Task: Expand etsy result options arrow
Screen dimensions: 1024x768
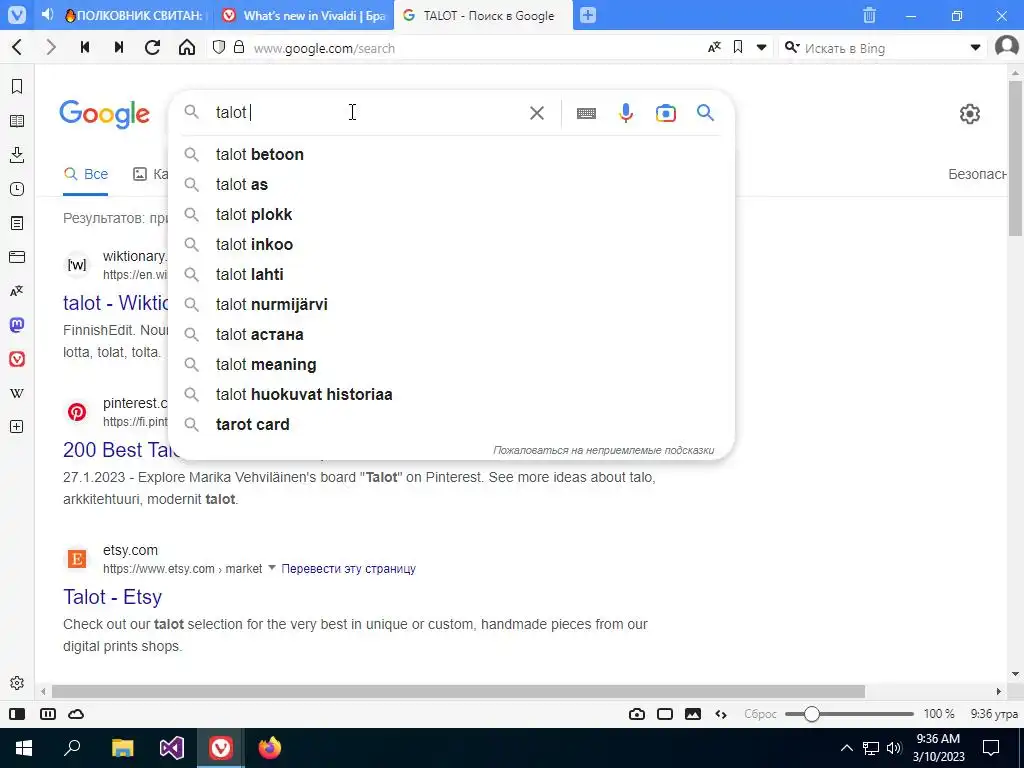Action: coord(272,568)
